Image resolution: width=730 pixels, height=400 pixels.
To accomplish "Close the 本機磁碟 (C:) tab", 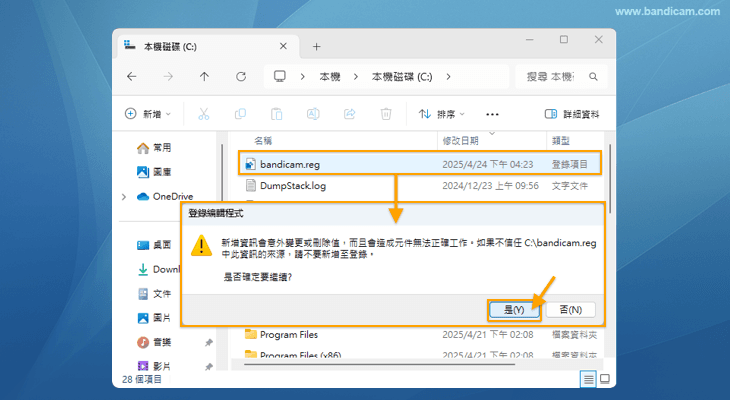I will 283,46.
